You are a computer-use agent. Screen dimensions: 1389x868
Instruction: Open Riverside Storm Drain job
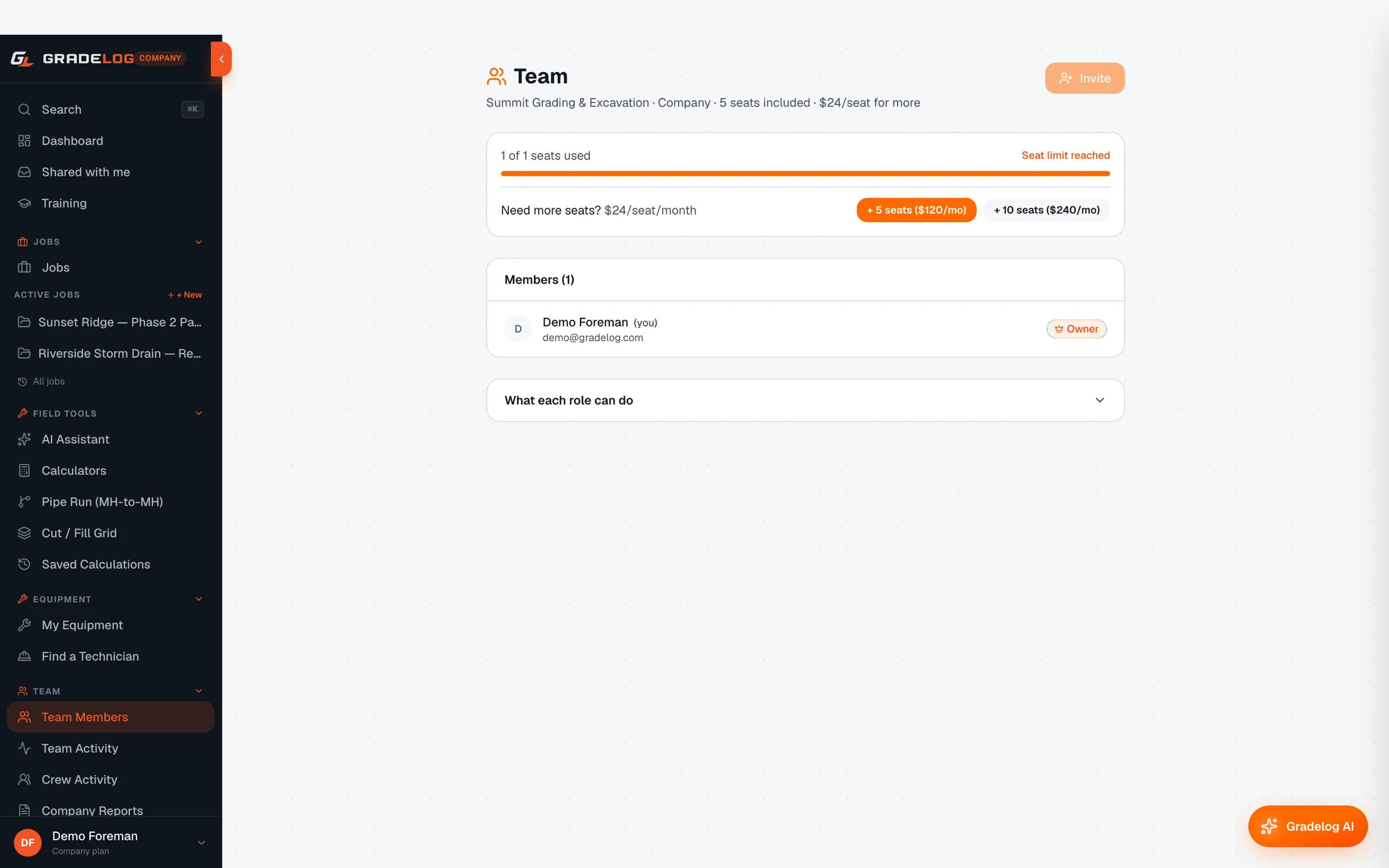[110, 353]
